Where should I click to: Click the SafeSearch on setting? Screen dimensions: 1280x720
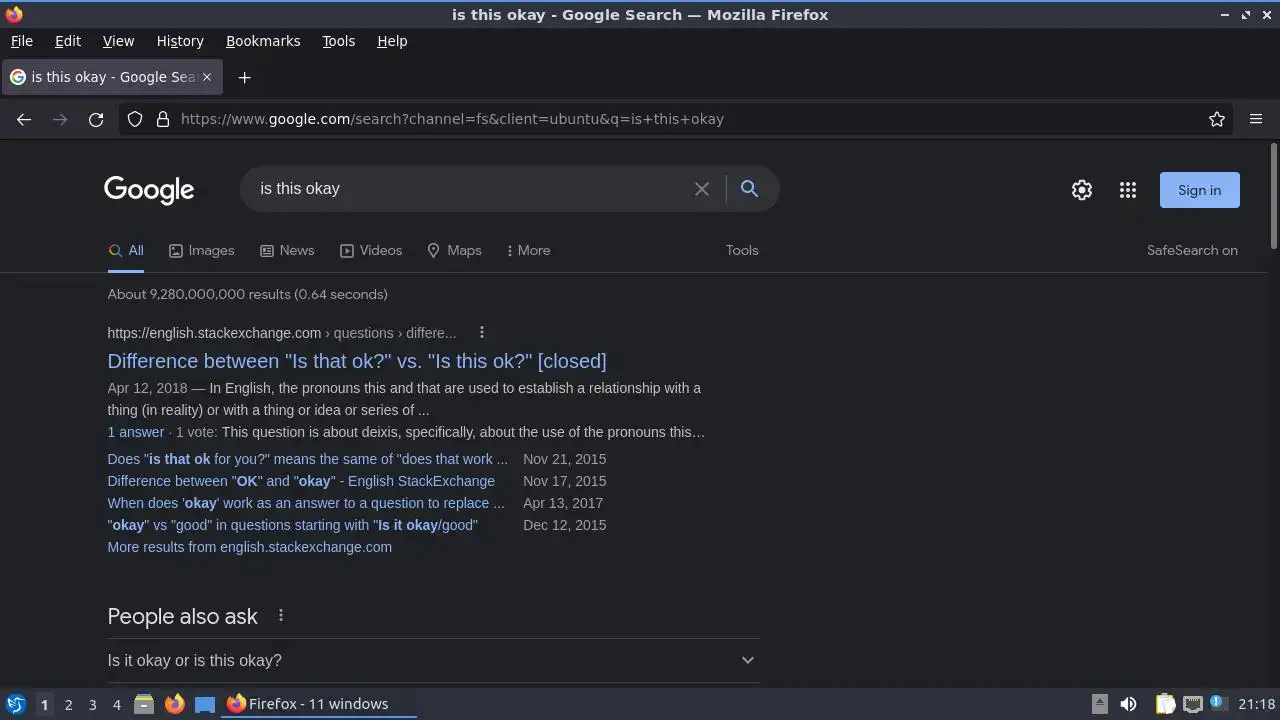[1192, 250]
